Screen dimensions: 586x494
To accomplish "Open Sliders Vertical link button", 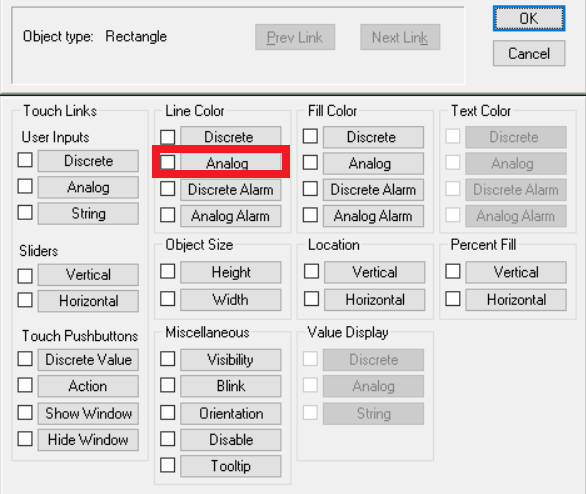I will [88, 275].
